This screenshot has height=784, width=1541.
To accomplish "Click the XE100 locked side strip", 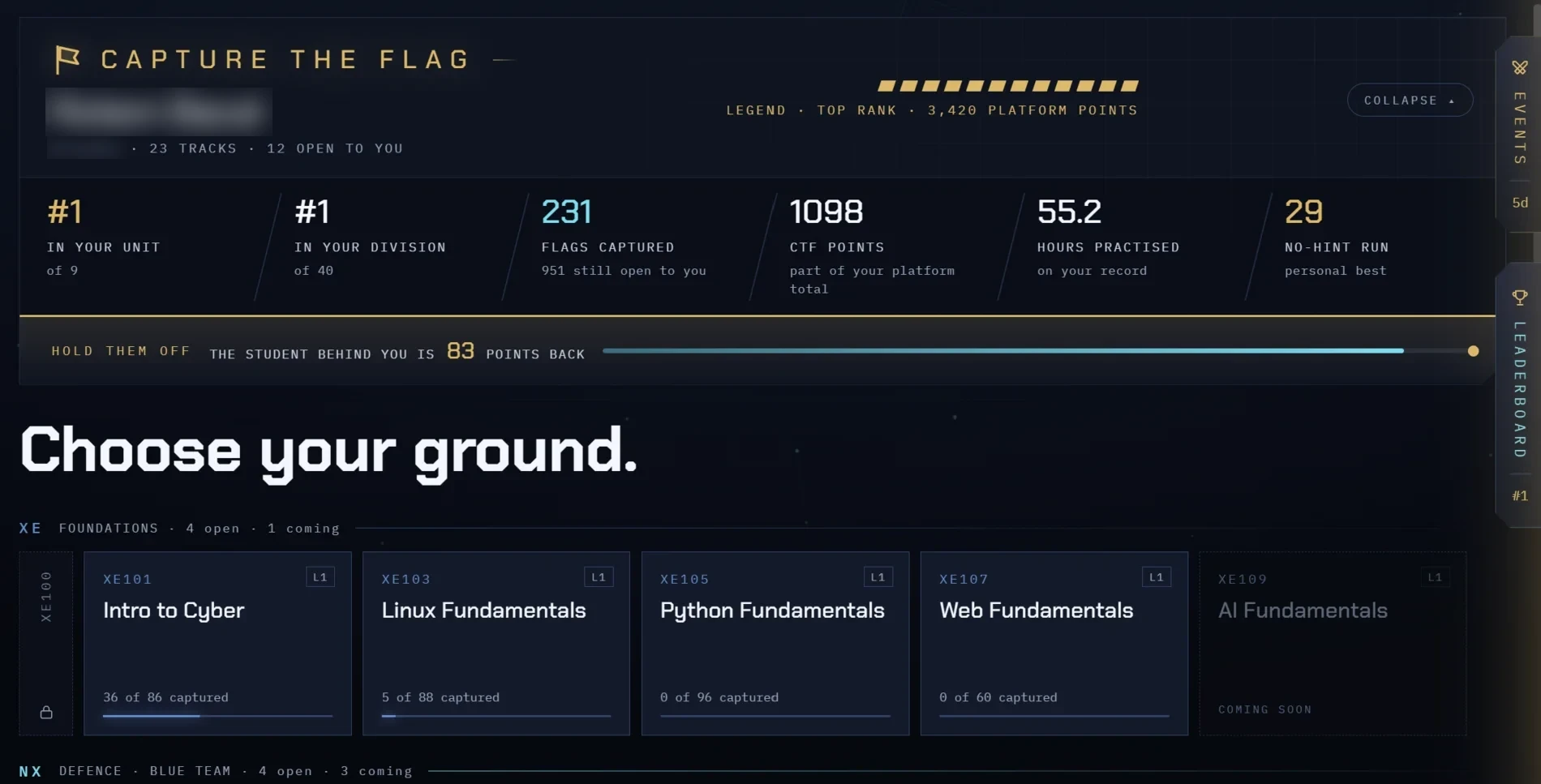I will click(x=46, y=643).
